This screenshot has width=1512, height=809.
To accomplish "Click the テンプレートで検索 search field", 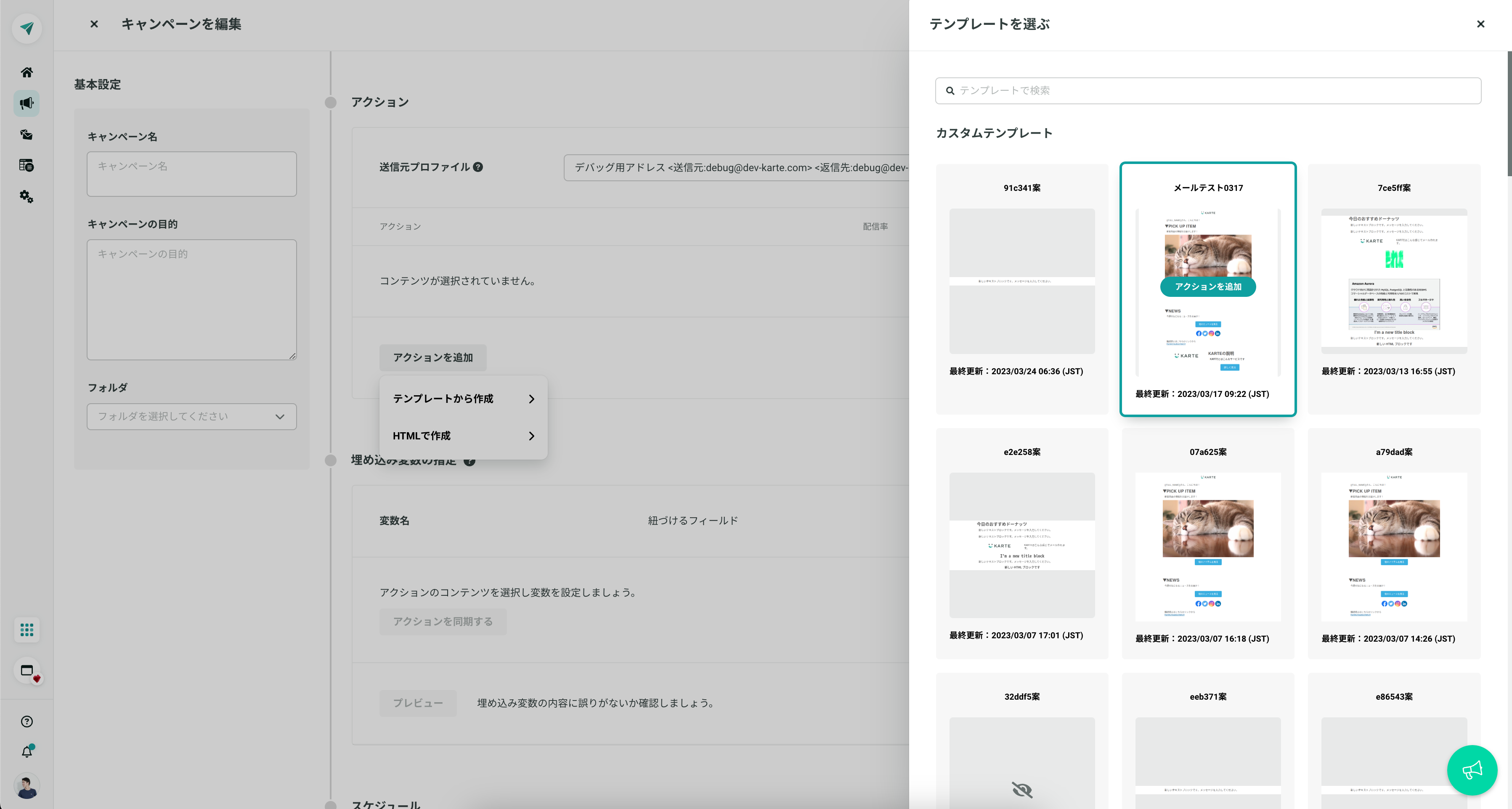I will 1208,91.
